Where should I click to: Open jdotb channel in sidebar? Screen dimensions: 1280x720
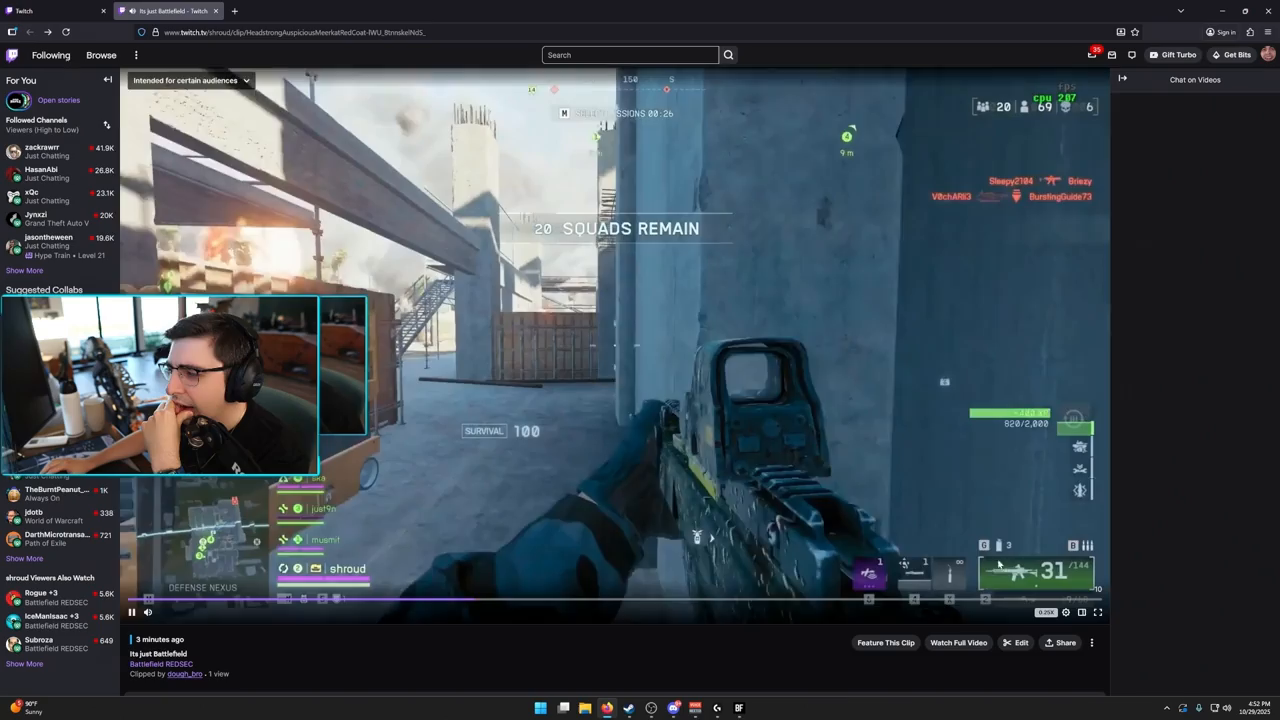click(x=60, y=517)
